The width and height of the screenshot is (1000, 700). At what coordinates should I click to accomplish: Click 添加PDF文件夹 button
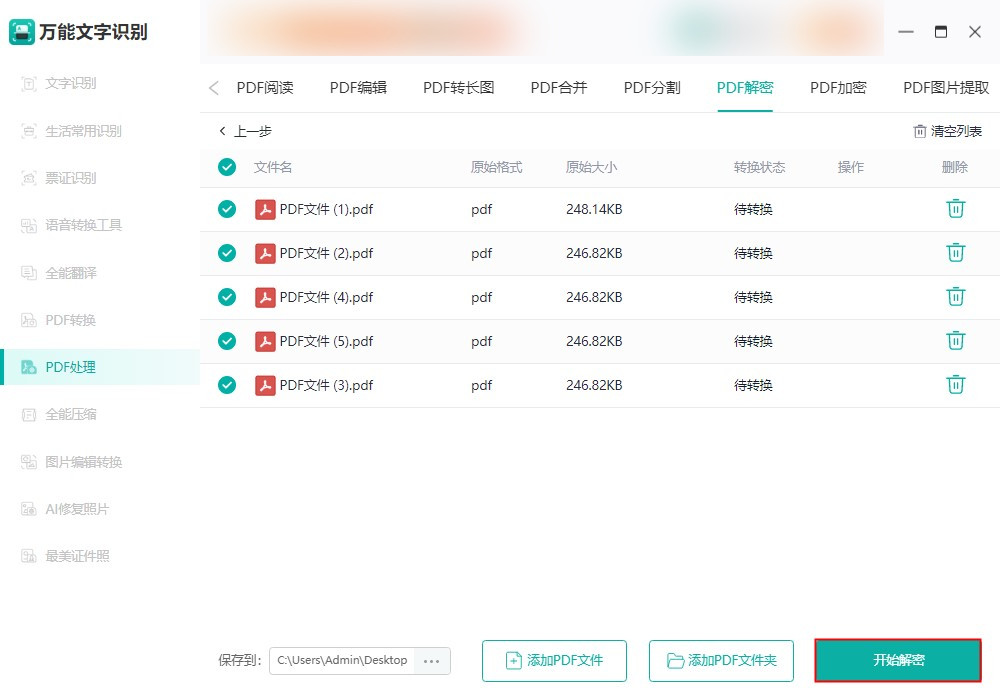coord(721,661)
